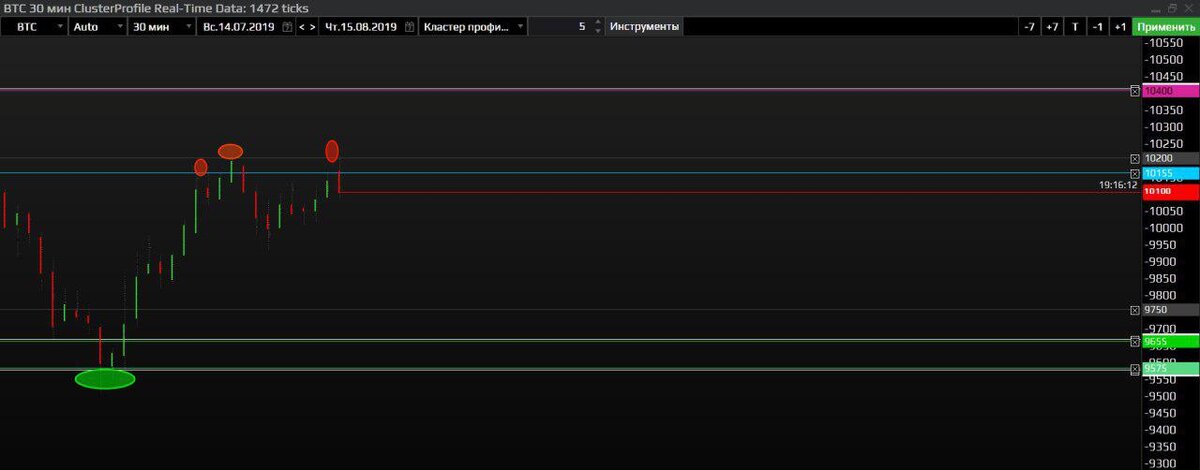Click the 19:16:12 countdown timer text

[1118, 185]
